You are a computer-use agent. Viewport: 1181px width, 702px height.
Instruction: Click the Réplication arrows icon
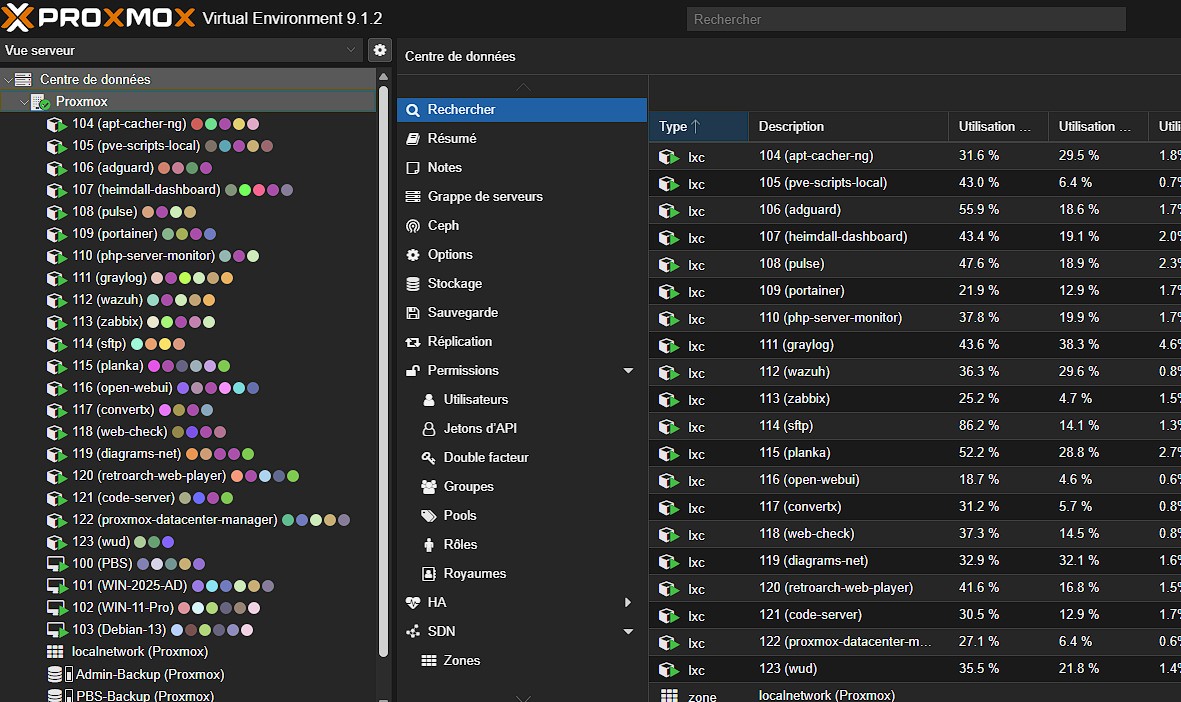tap(413, 342)
